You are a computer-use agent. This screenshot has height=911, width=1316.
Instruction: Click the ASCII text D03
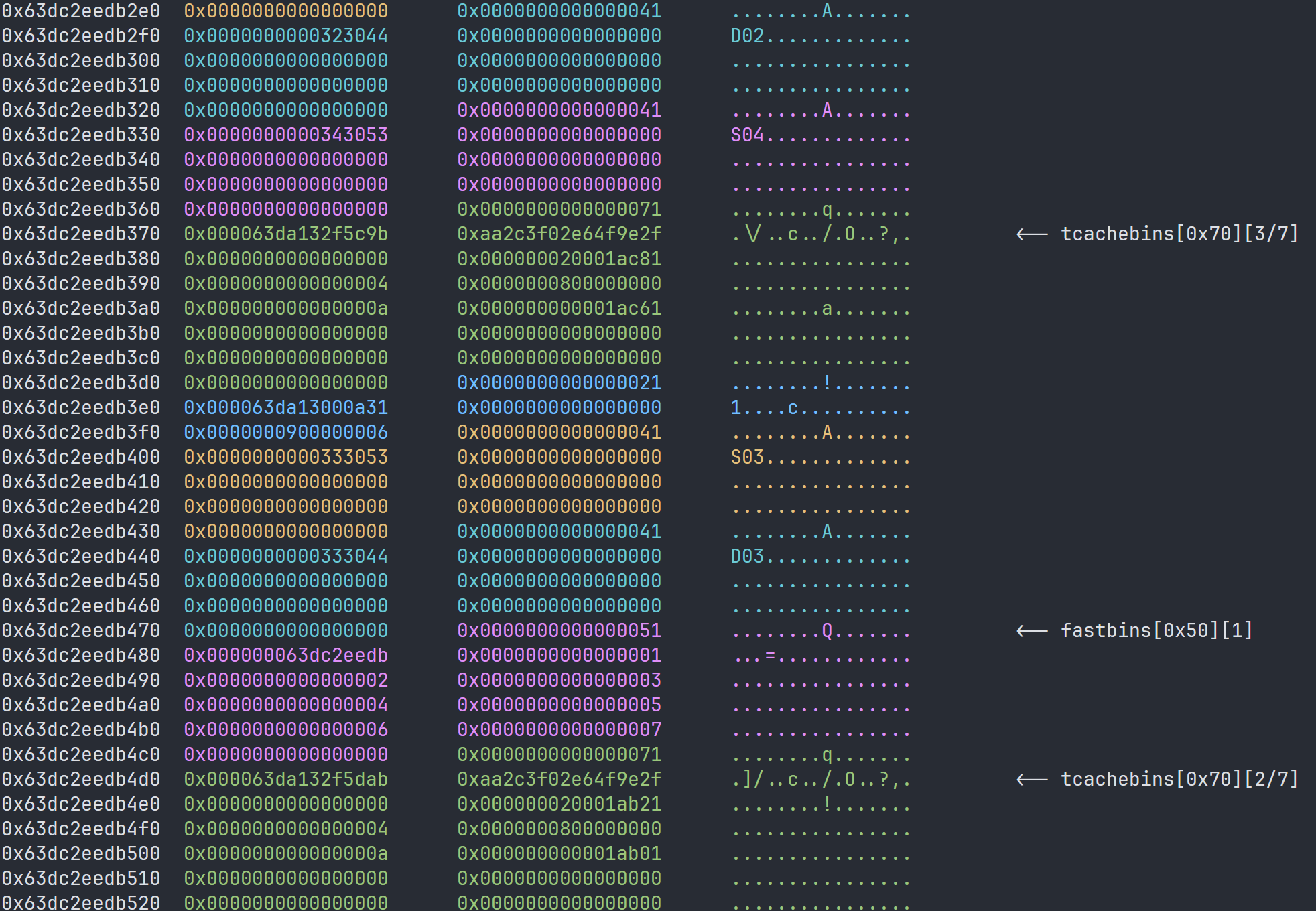(747, 556)
